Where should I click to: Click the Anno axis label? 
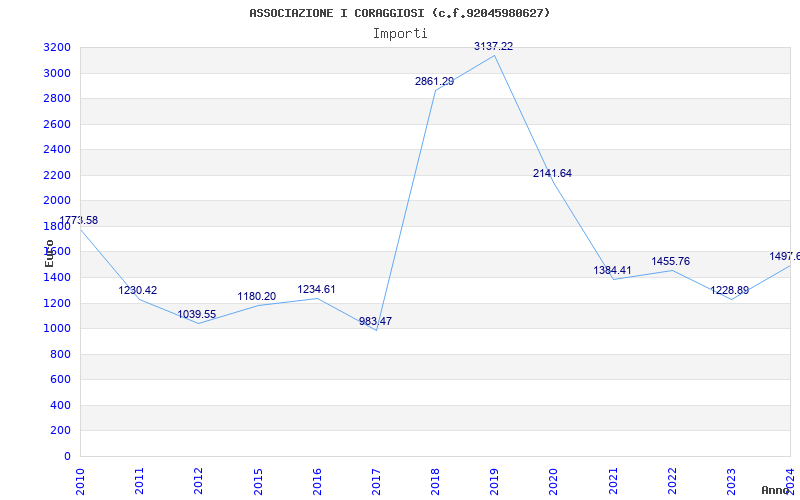pyautogui.click(x=775, y=490)
